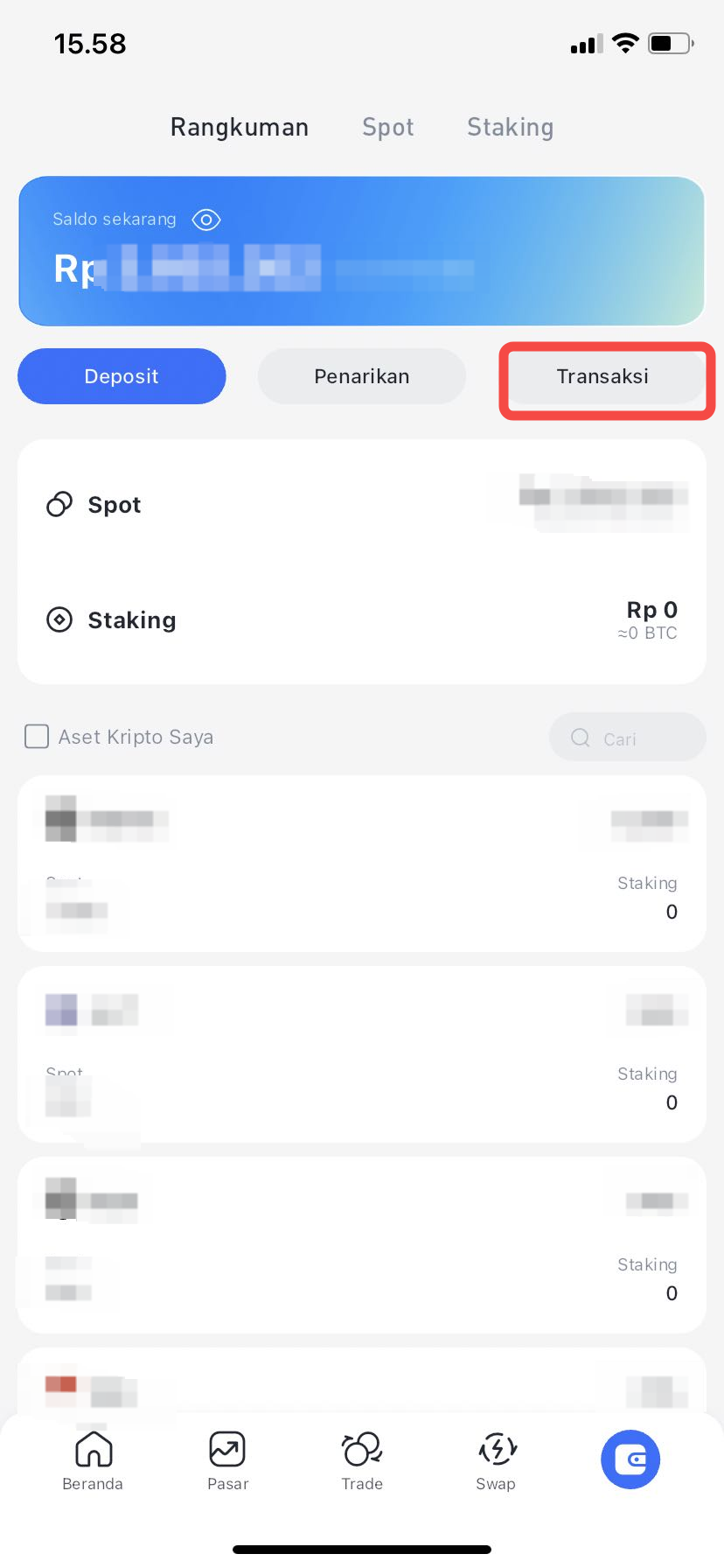Switch to the Spot tab
This screenshot has width=724, height=1568.
click(387, 127)
